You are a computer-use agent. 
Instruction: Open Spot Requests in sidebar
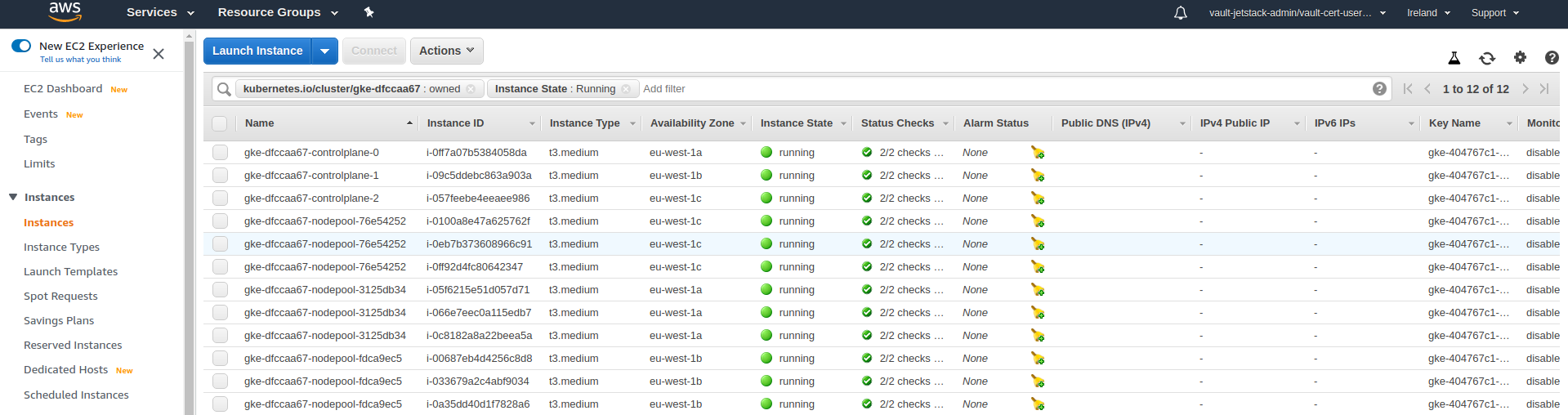60,296
